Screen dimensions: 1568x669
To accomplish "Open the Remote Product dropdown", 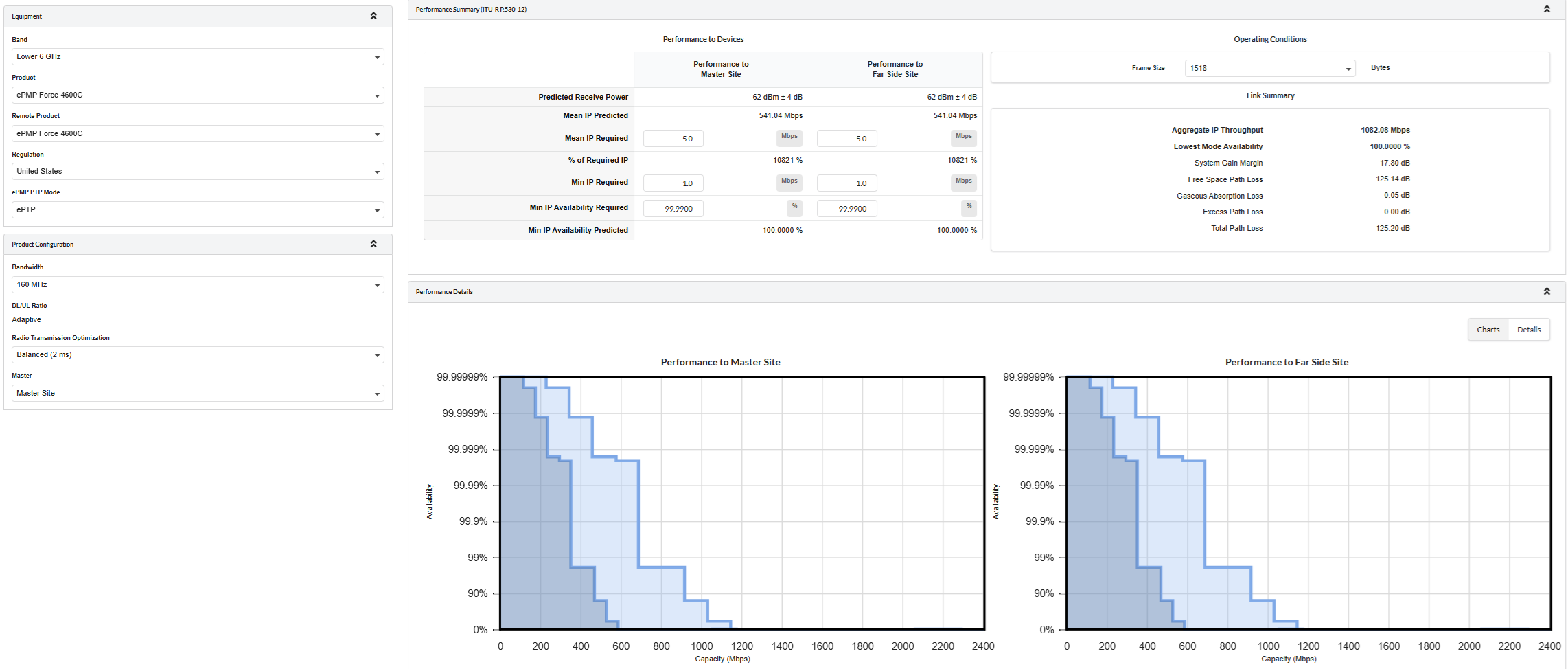I will (x=198, y=134).
